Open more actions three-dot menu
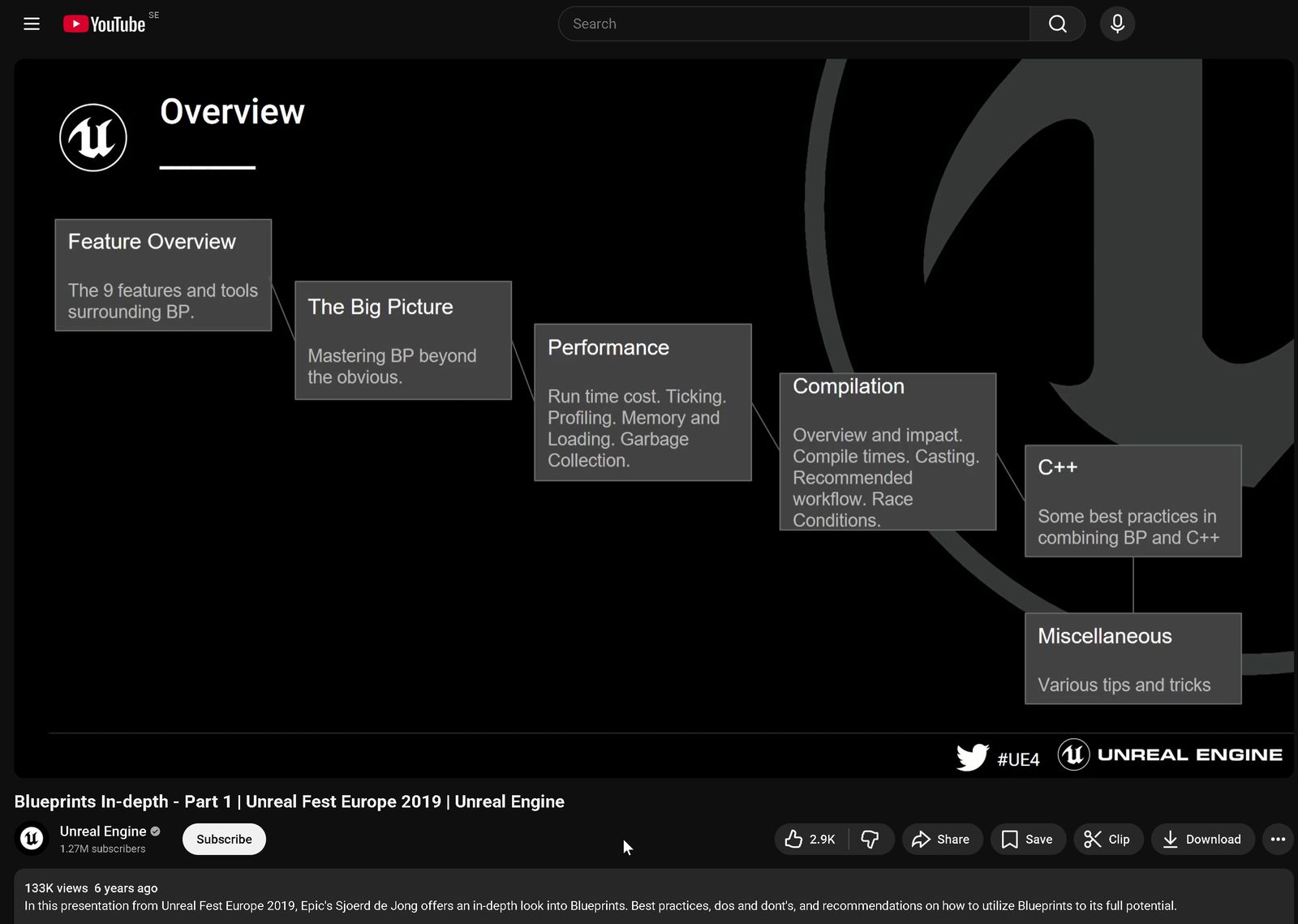 click(1278, 839)
